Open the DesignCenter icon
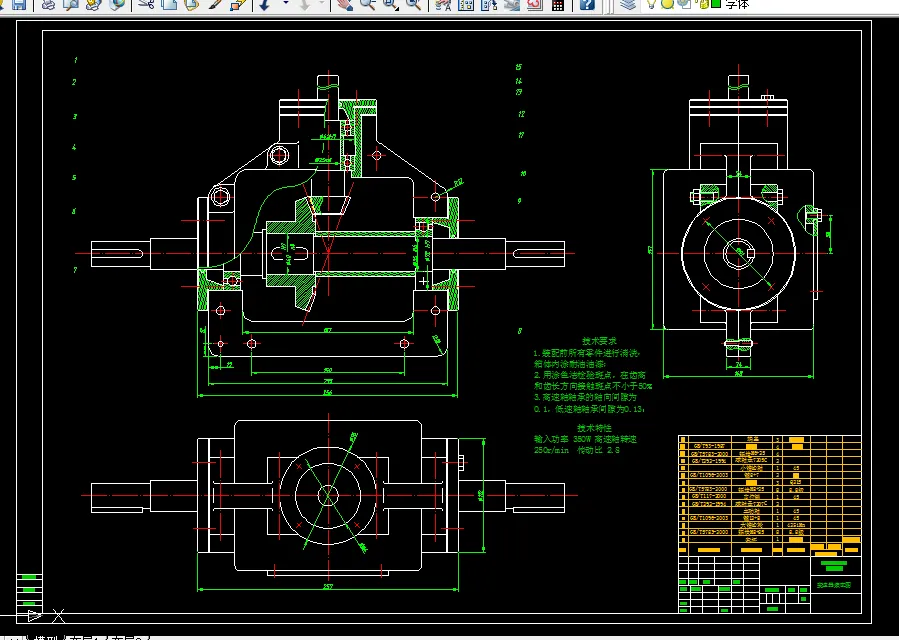This screenshot has width=899, height=640. coord(466,5)
